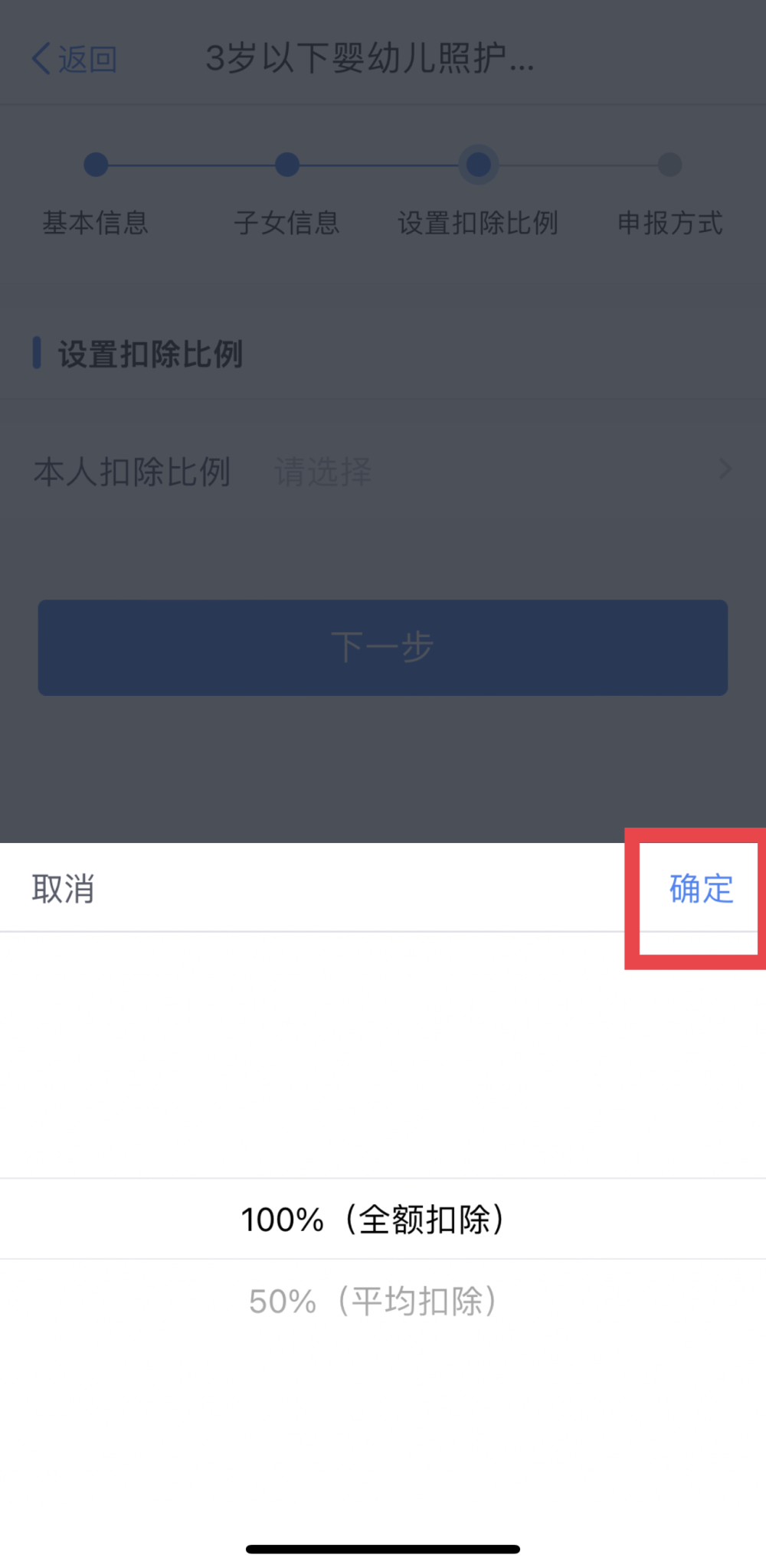Select the 基本信息 step dot
The width and height of the screenshot is (766, 1568).
pos(96,165)
